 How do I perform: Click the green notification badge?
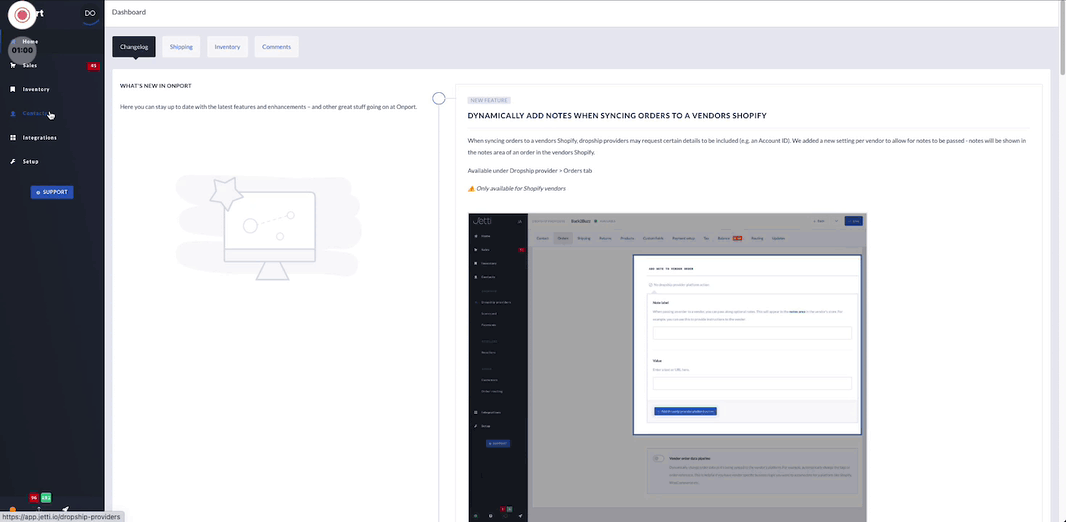(46, 498)
